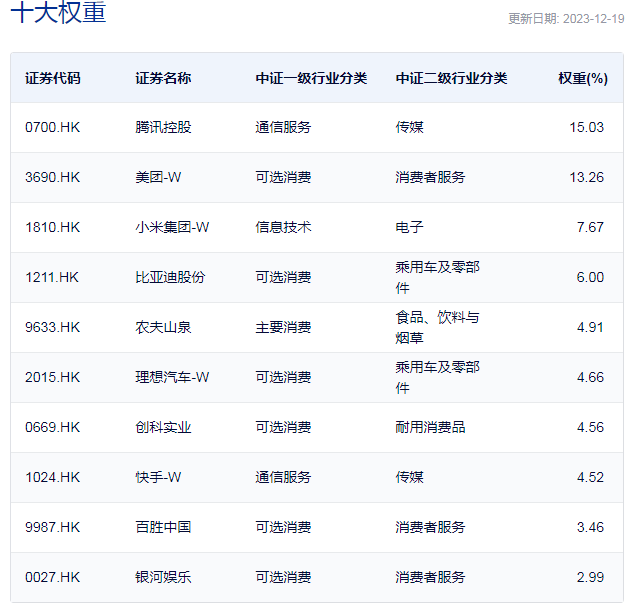This screenshot has height=611, width=629.
Task: Click the 中证二级行业分类 column header
Action: click(x=451, y=78)
